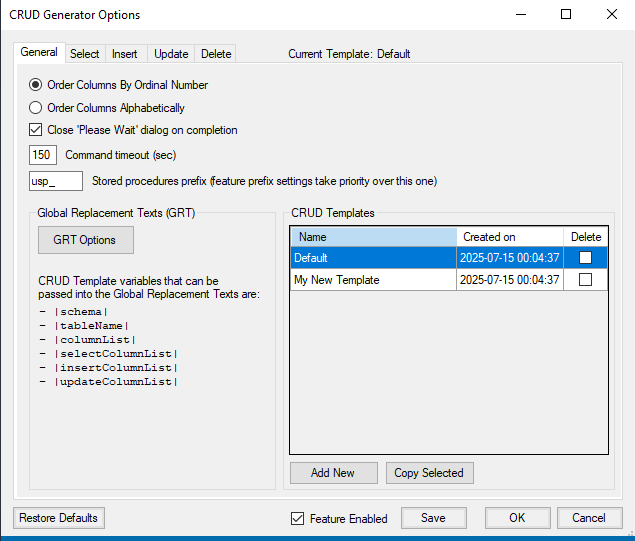
Task: Toggle the Feature Enabled checkbox
Action: (297, 518)
